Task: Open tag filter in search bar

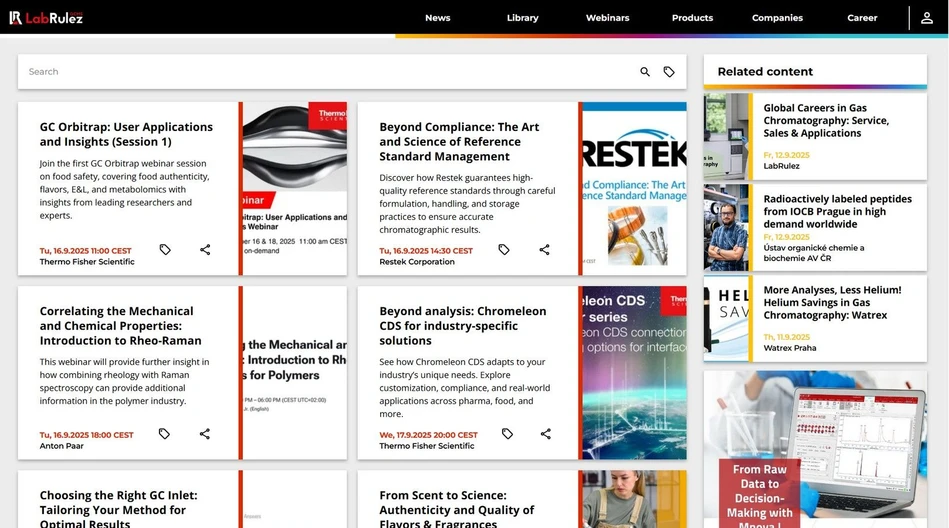Action: pos(669,72)
